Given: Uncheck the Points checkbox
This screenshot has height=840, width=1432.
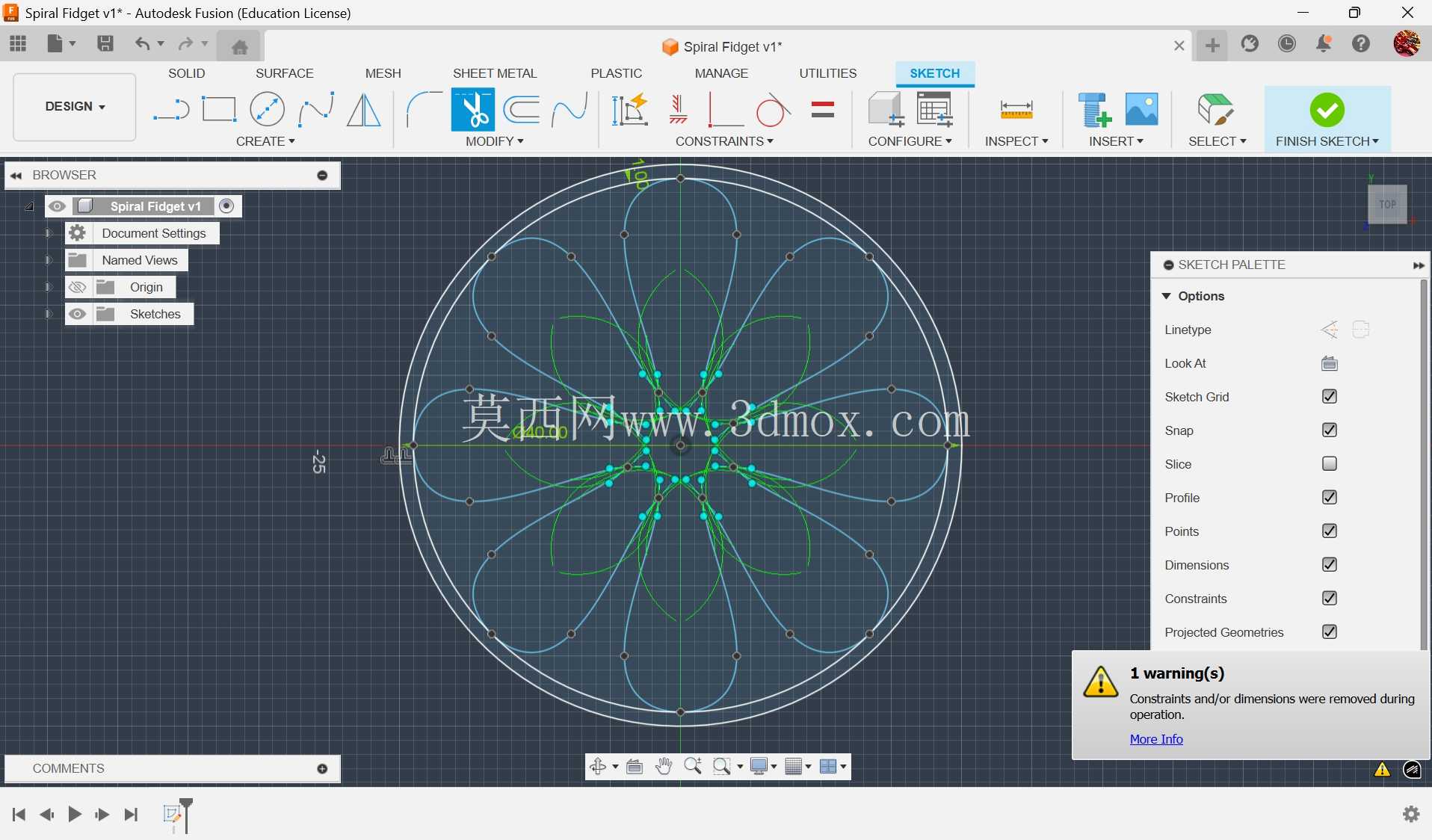Looking at the screenshot, I should [x=1330, y=531].
